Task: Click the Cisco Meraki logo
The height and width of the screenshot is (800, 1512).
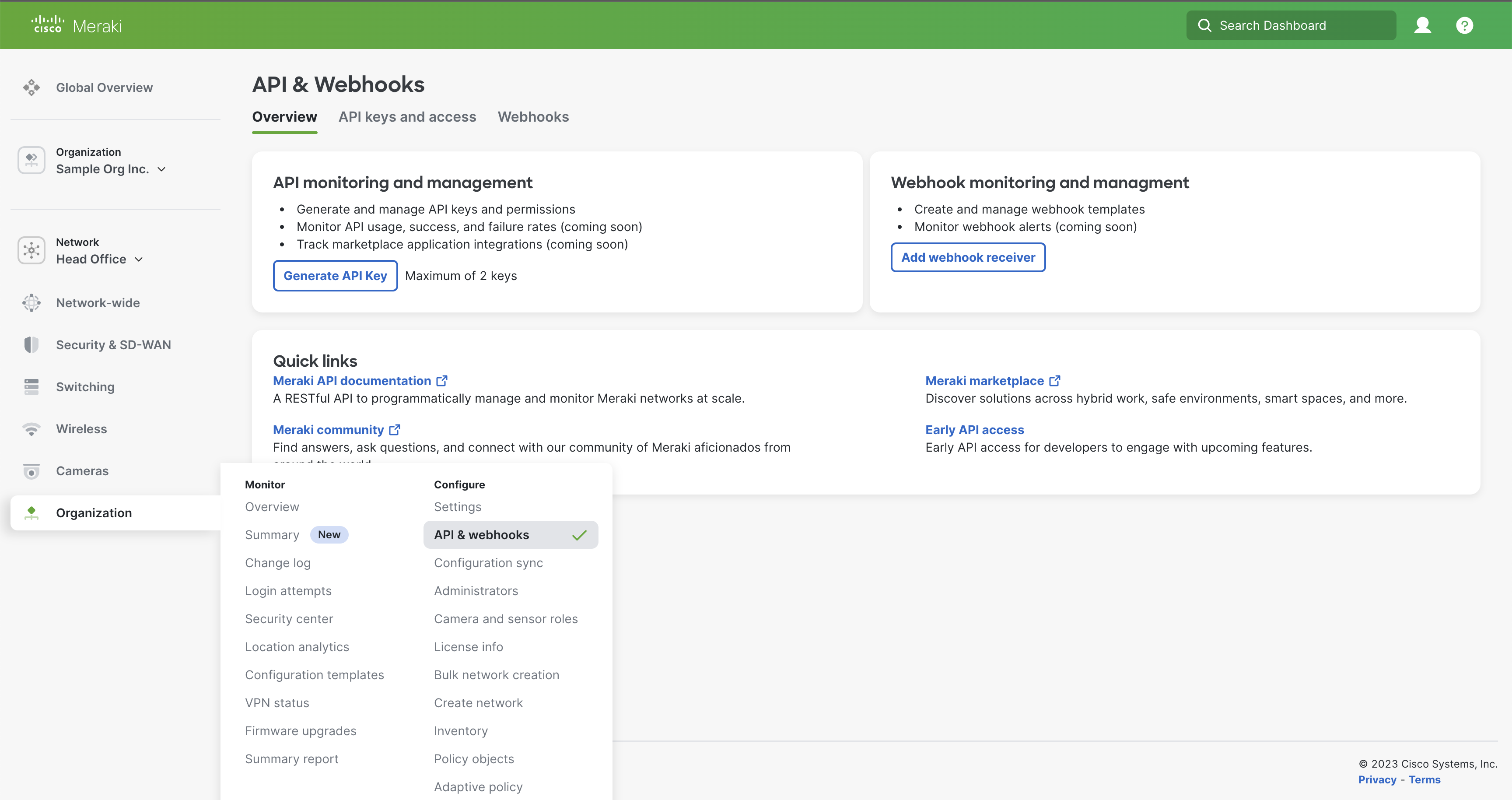Action: pos(76,25)
